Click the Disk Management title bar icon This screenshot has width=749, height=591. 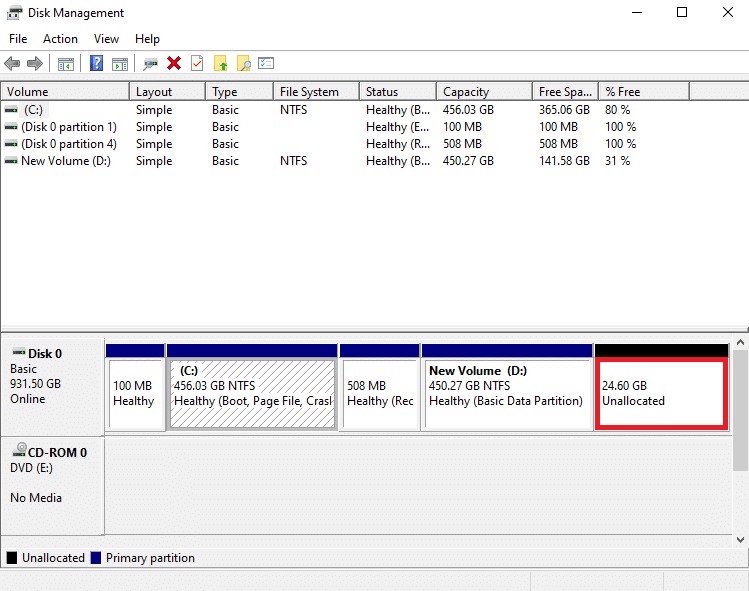click(x=14, y=13)
